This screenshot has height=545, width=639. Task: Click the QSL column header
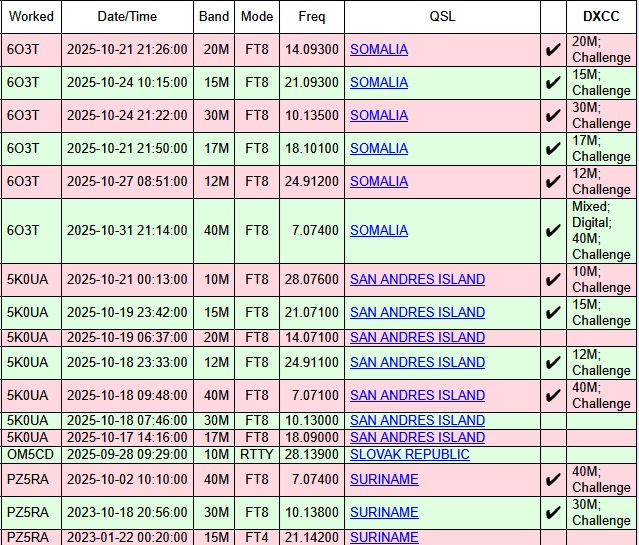coord(442,17)
